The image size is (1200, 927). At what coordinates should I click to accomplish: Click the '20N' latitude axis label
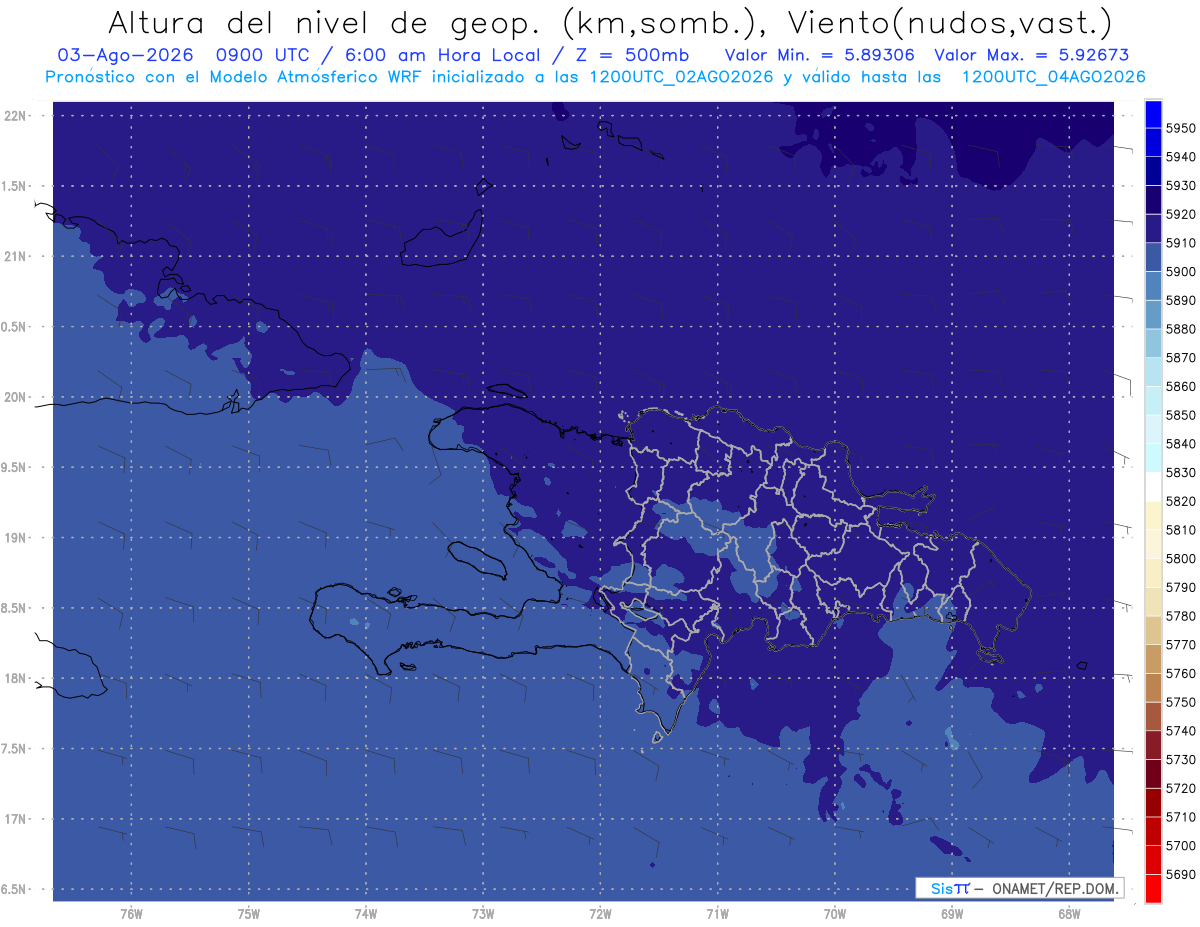(x=16, y=397)
